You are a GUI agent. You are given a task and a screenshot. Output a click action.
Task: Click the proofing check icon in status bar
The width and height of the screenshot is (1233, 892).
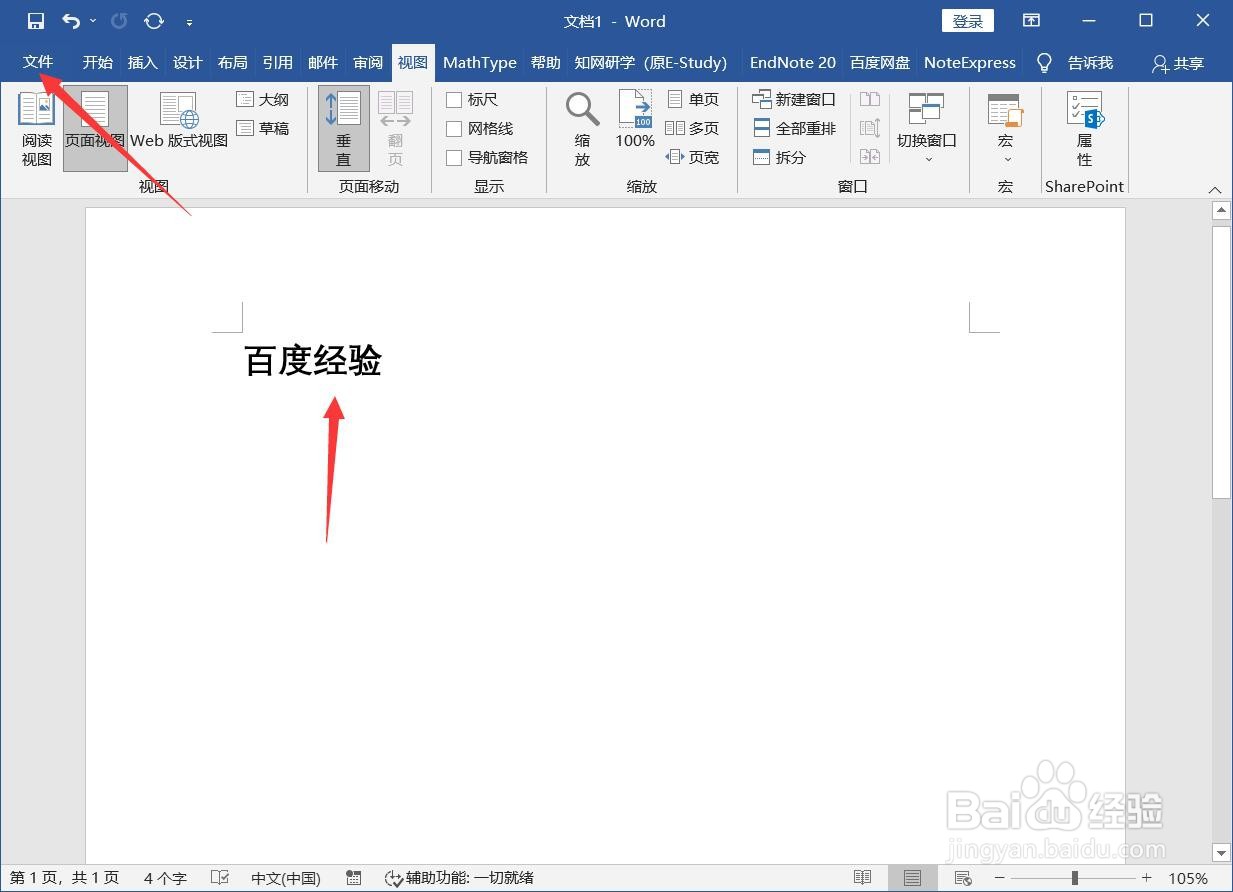coord(220,878)
